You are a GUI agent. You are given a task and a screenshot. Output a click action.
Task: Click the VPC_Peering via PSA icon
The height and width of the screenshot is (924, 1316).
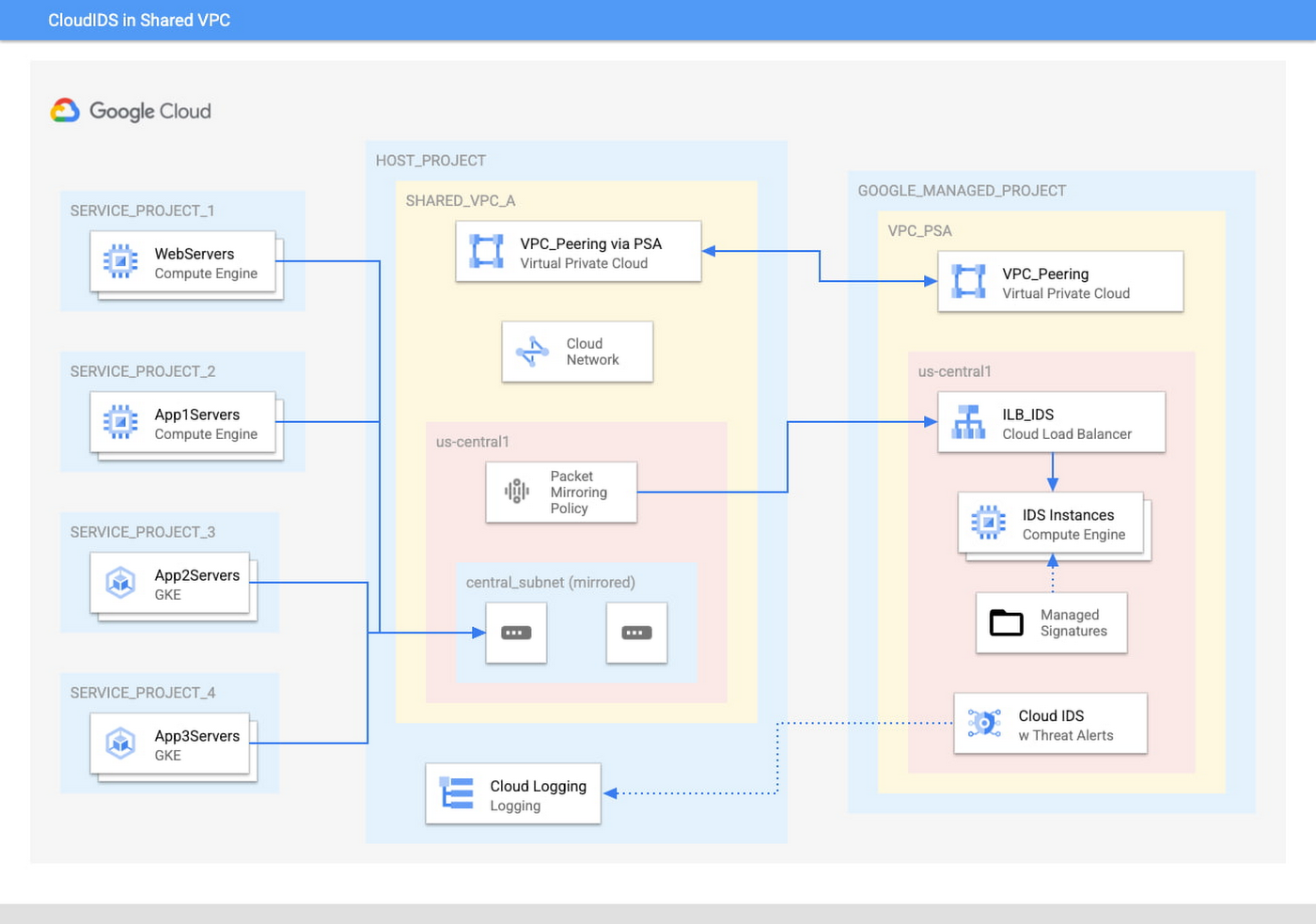(x=486, y=251)
